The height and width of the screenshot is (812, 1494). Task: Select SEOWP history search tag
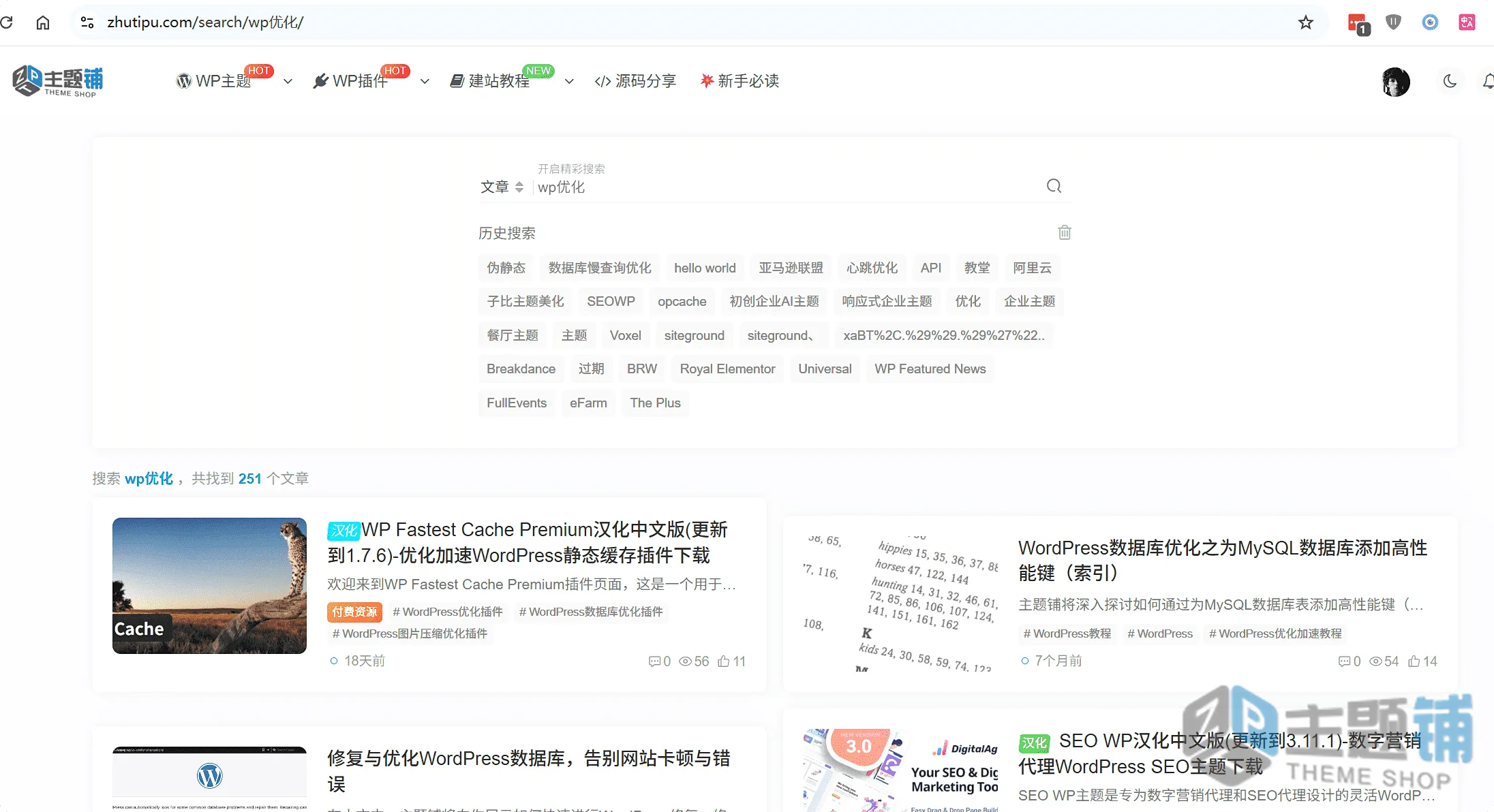[x=611, y=301]
